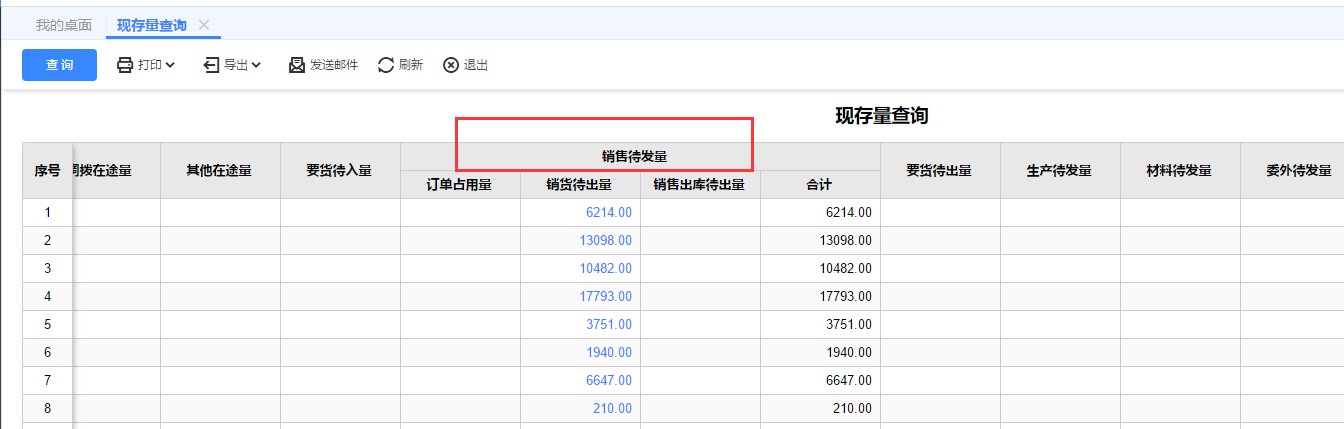
Task: Click the 退出 exit icon
Action: pos(451,65)
